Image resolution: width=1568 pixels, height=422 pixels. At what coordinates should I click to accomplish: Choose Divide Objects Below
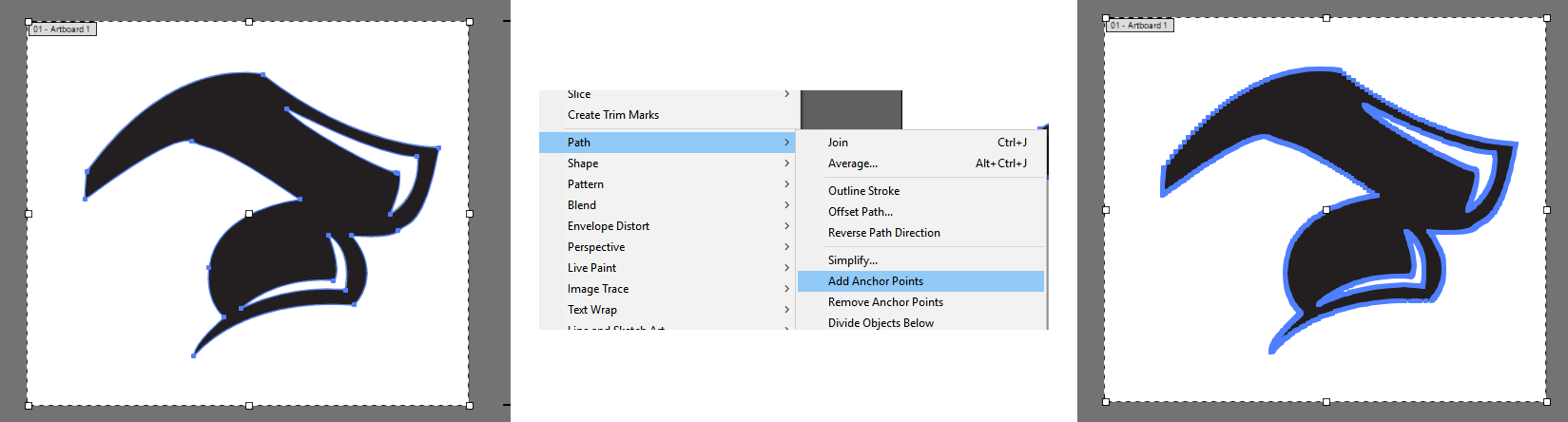pos(881,323)
